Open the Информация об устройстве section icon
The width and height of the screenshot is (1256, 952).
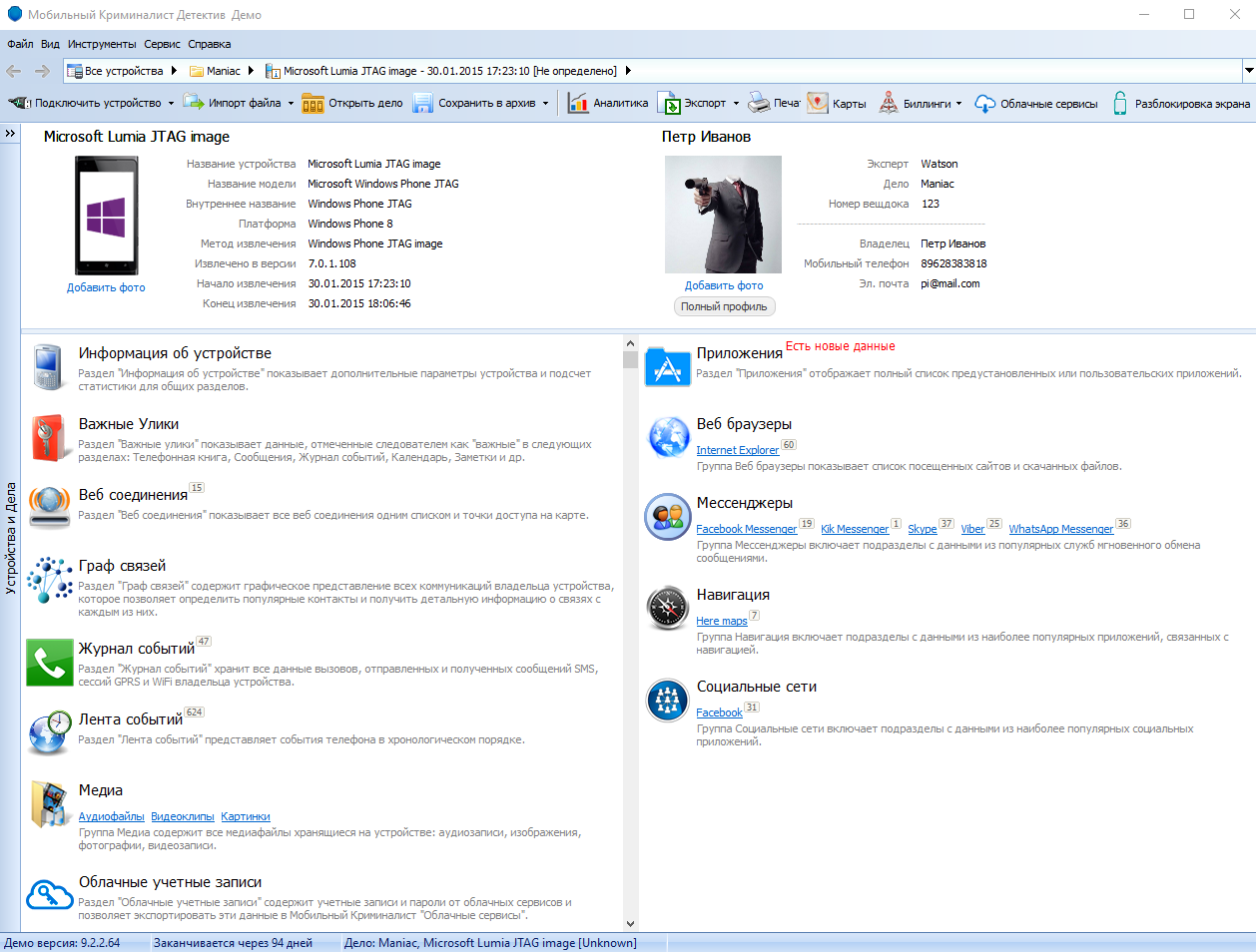pyautogui.click(x=48, y=367)
